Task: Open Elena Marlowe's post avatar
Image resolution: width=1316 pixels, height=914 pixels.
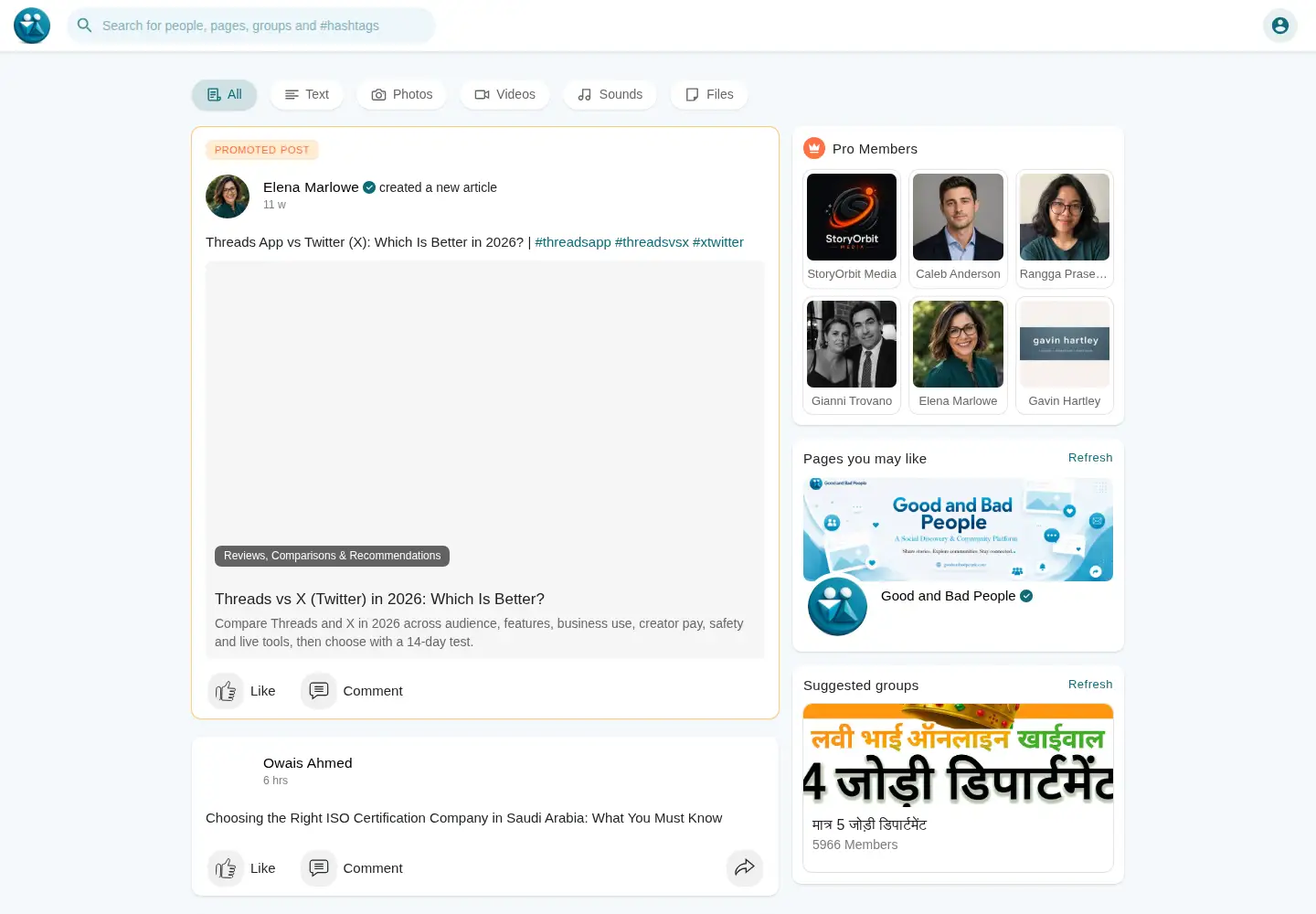Action: click(228, 197)
